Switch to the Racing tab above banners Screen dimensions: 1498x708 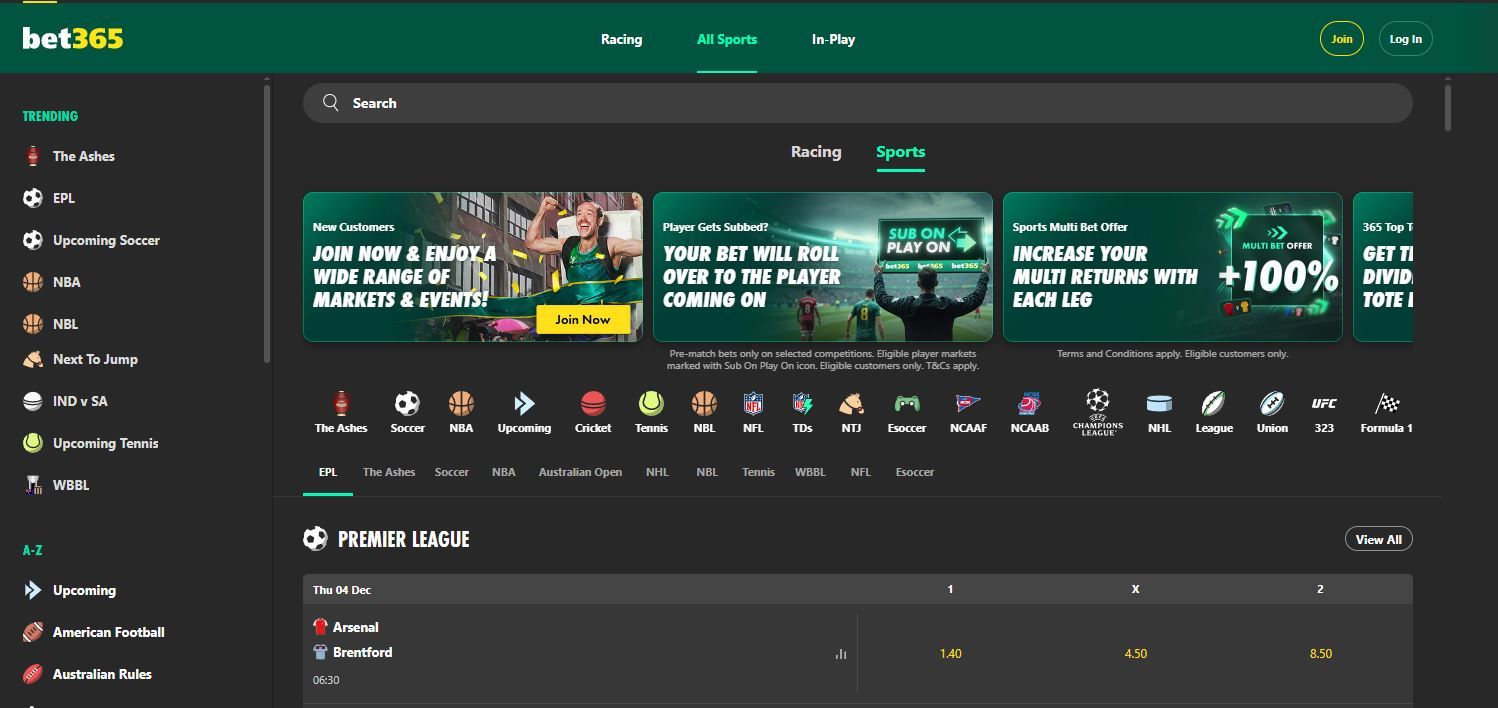[815, 151]
